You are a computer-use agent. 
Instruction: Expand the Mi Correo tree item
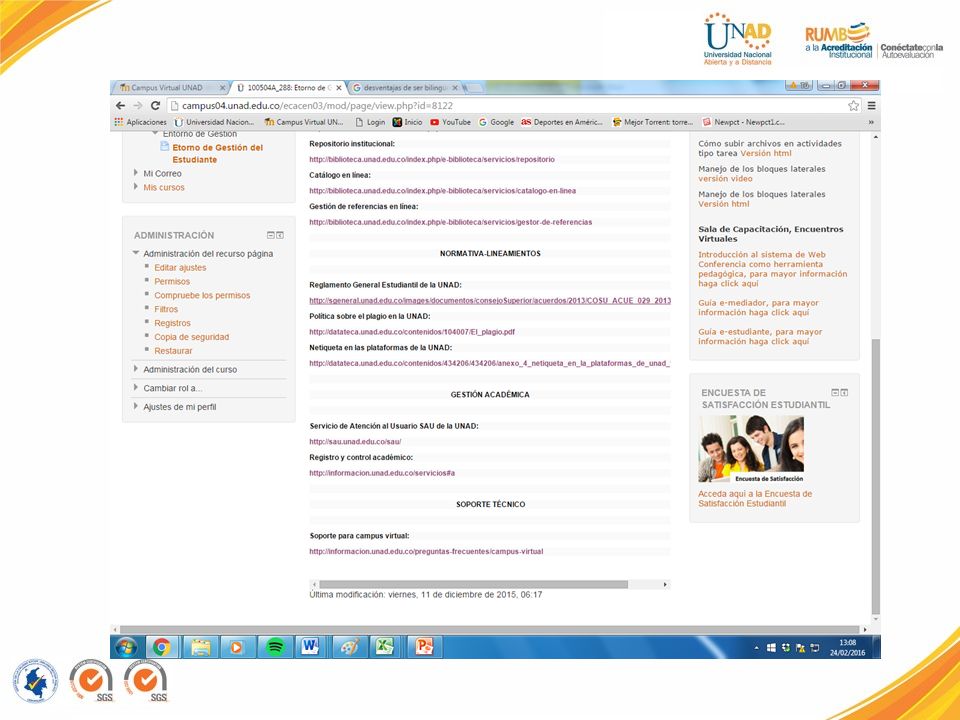(135, 173)
